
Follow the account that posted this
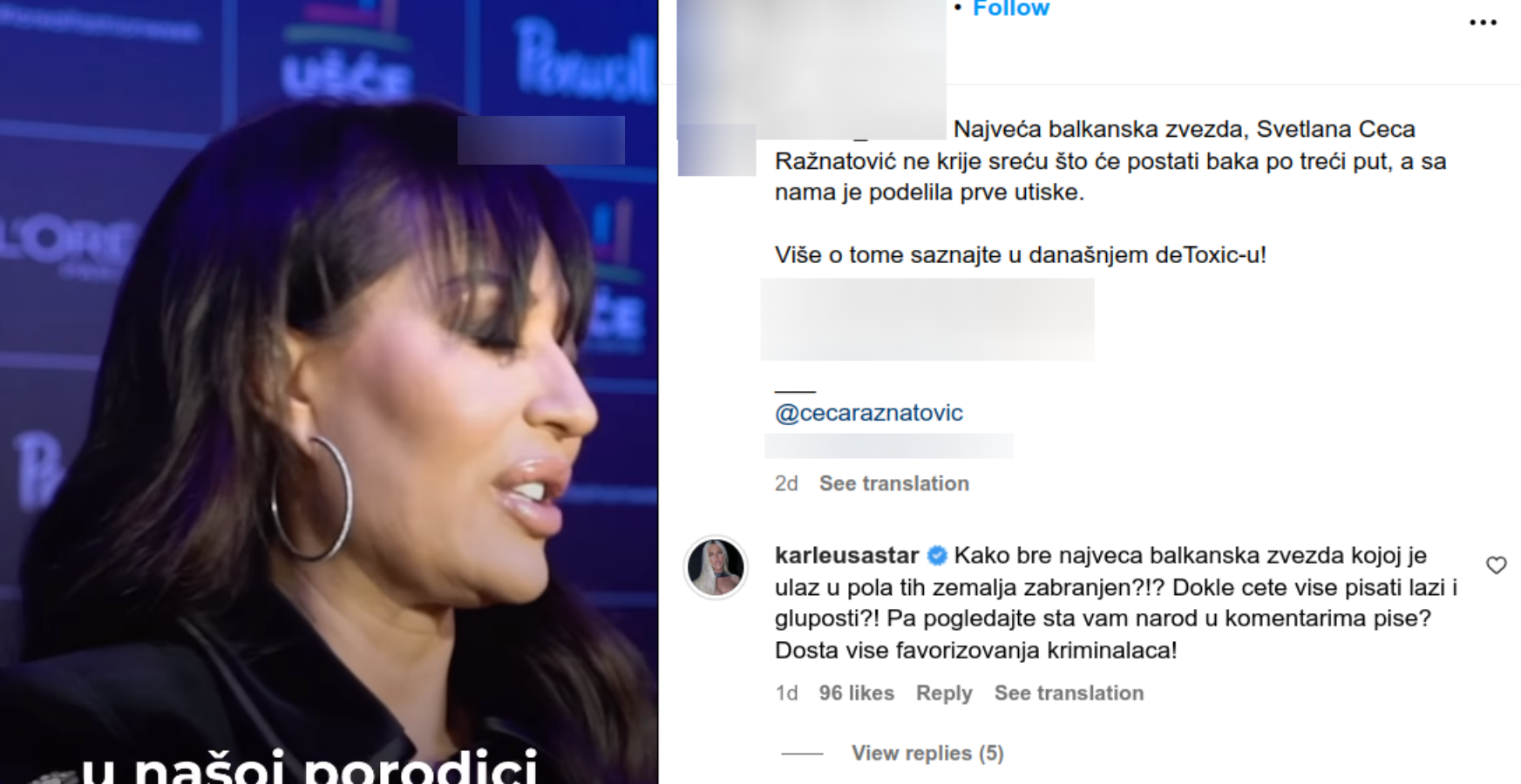pyautogui.click(x=1011, y=9)
